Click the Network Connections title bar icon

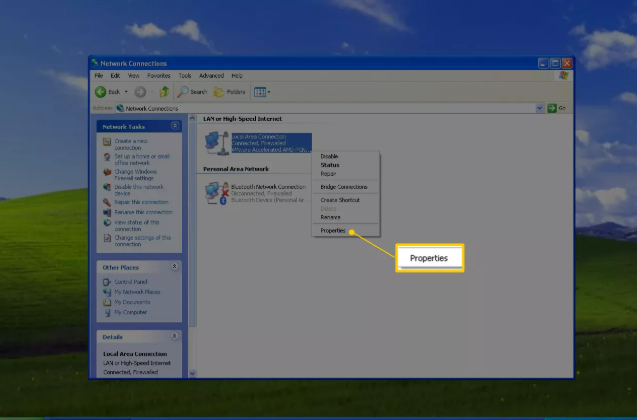pyautogui.click(x=95, y=63)
